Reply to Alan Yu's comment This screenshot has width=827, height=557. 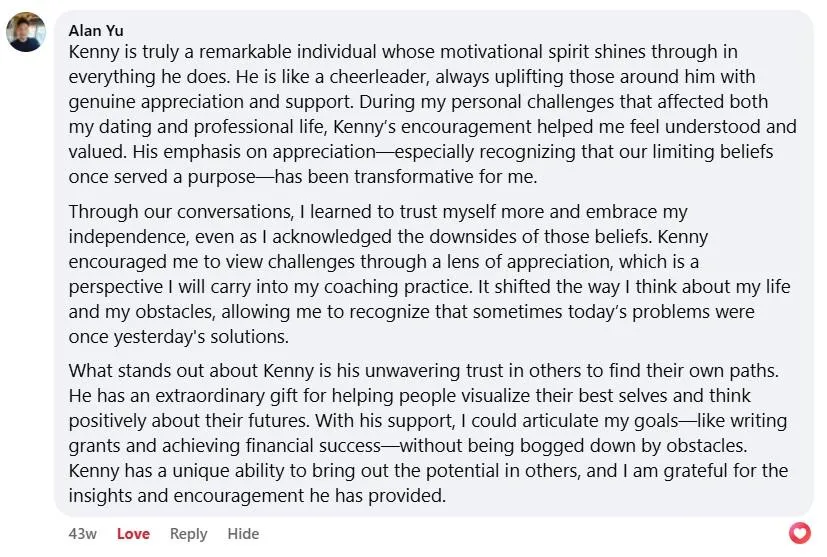[188, 534]
